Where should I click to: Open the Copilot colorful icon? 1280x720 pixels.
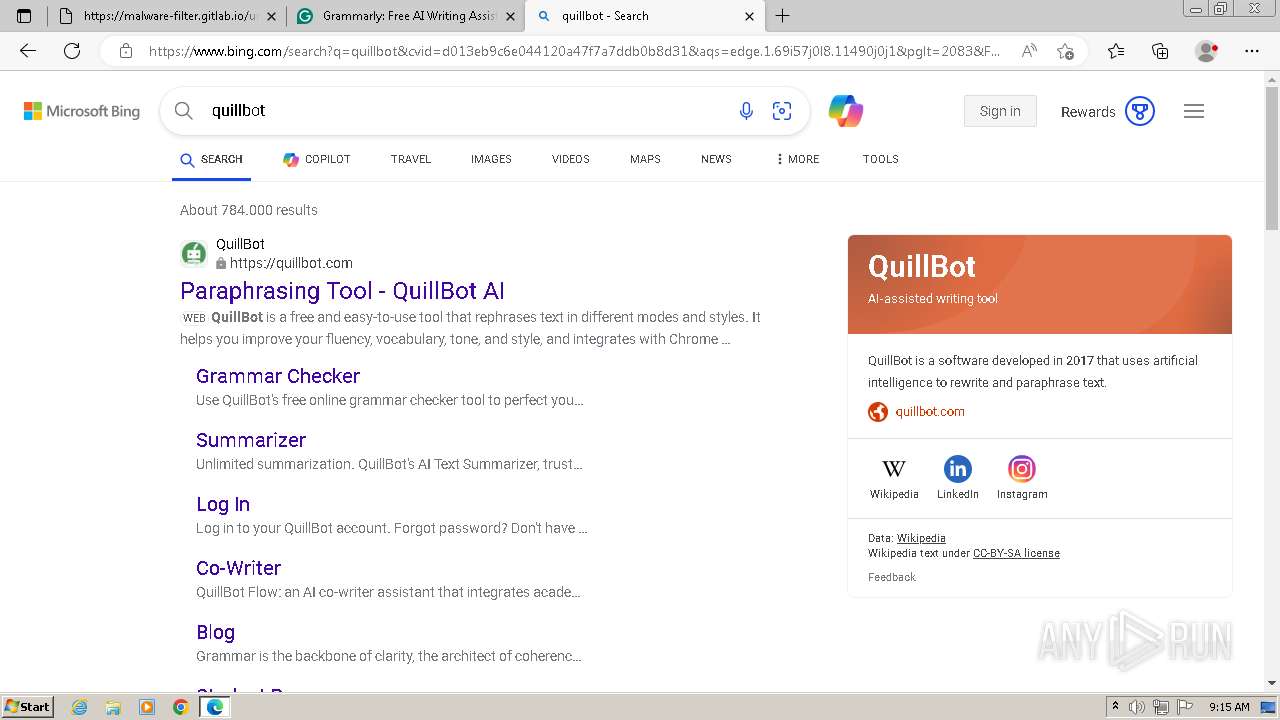coord(846,111)
